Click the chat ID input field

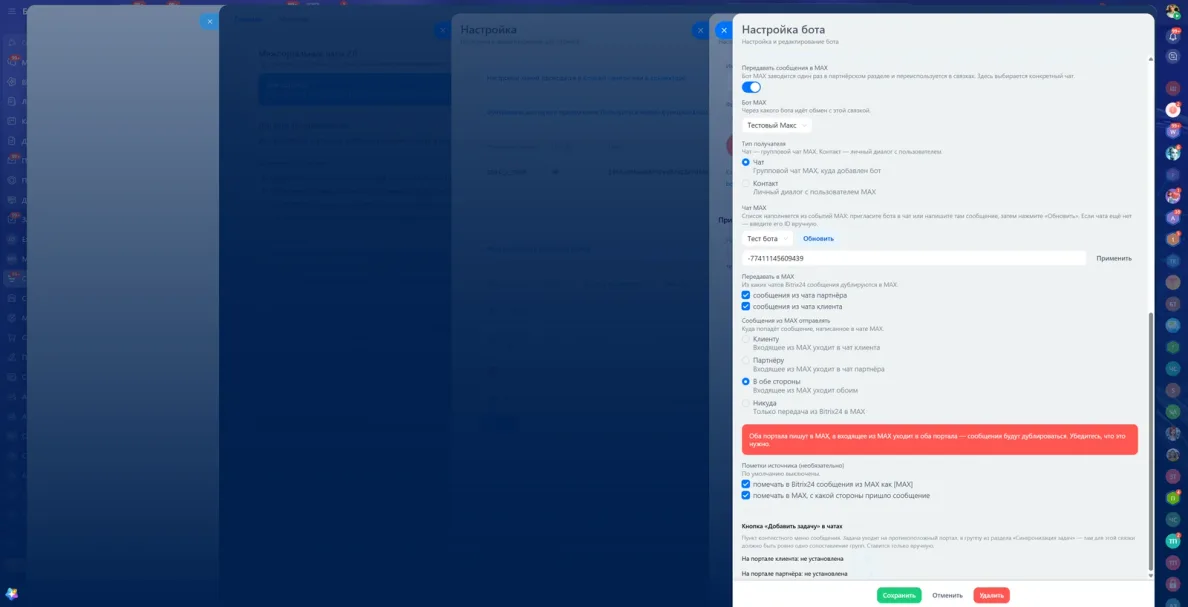pyautogui.click(x=914, y=258)
